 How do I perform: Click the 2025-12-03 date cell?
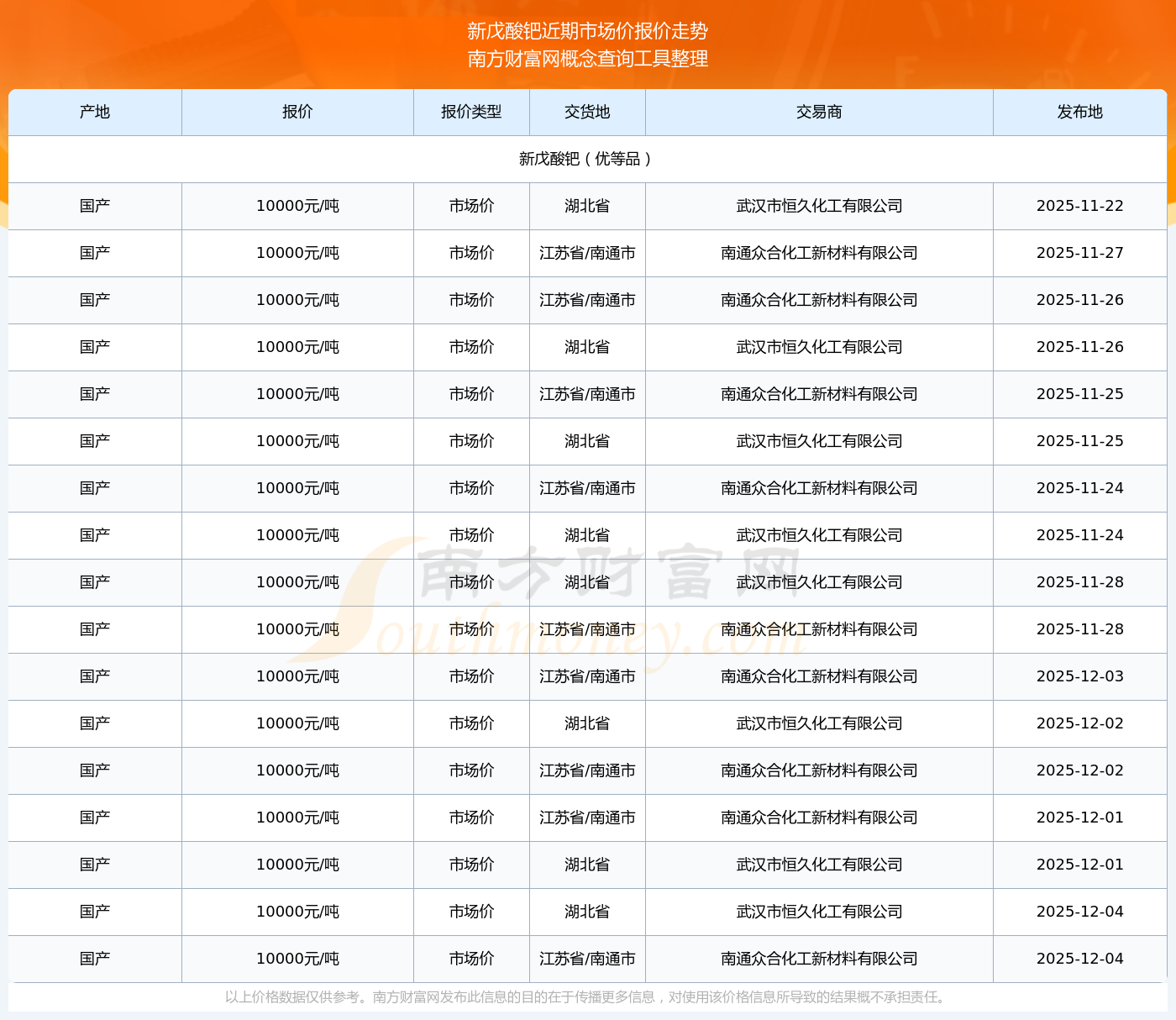pyautogui.click(x=1079, y=676)
